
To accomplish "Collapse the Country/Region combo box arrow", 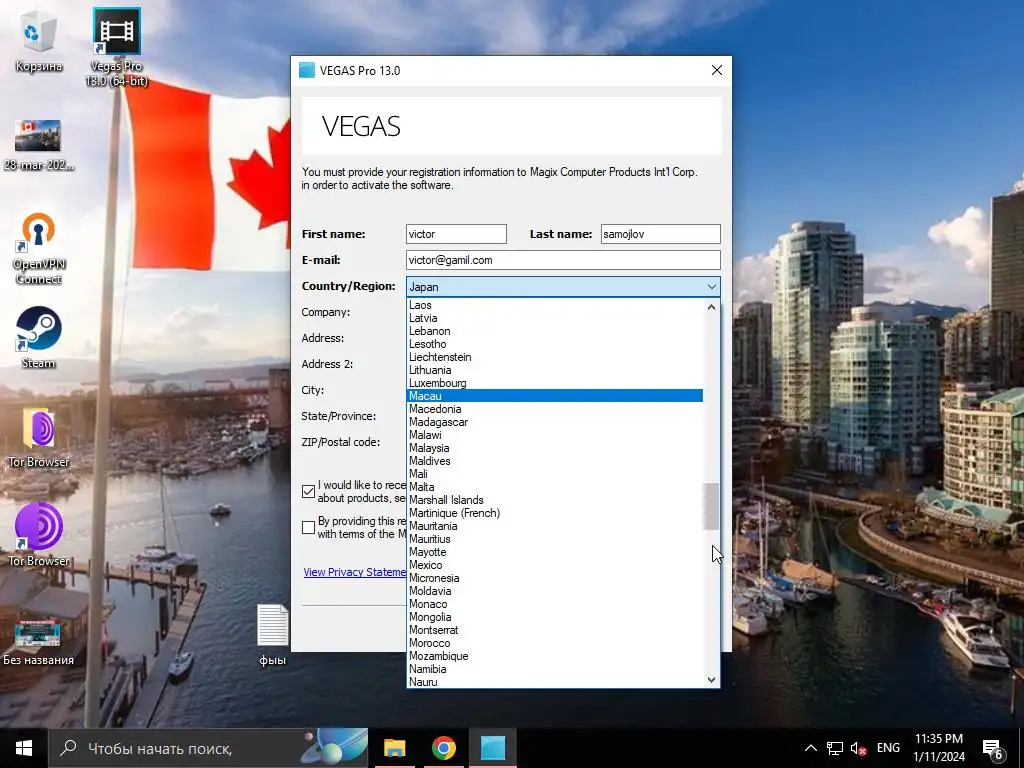I will [x=711, y=287].
